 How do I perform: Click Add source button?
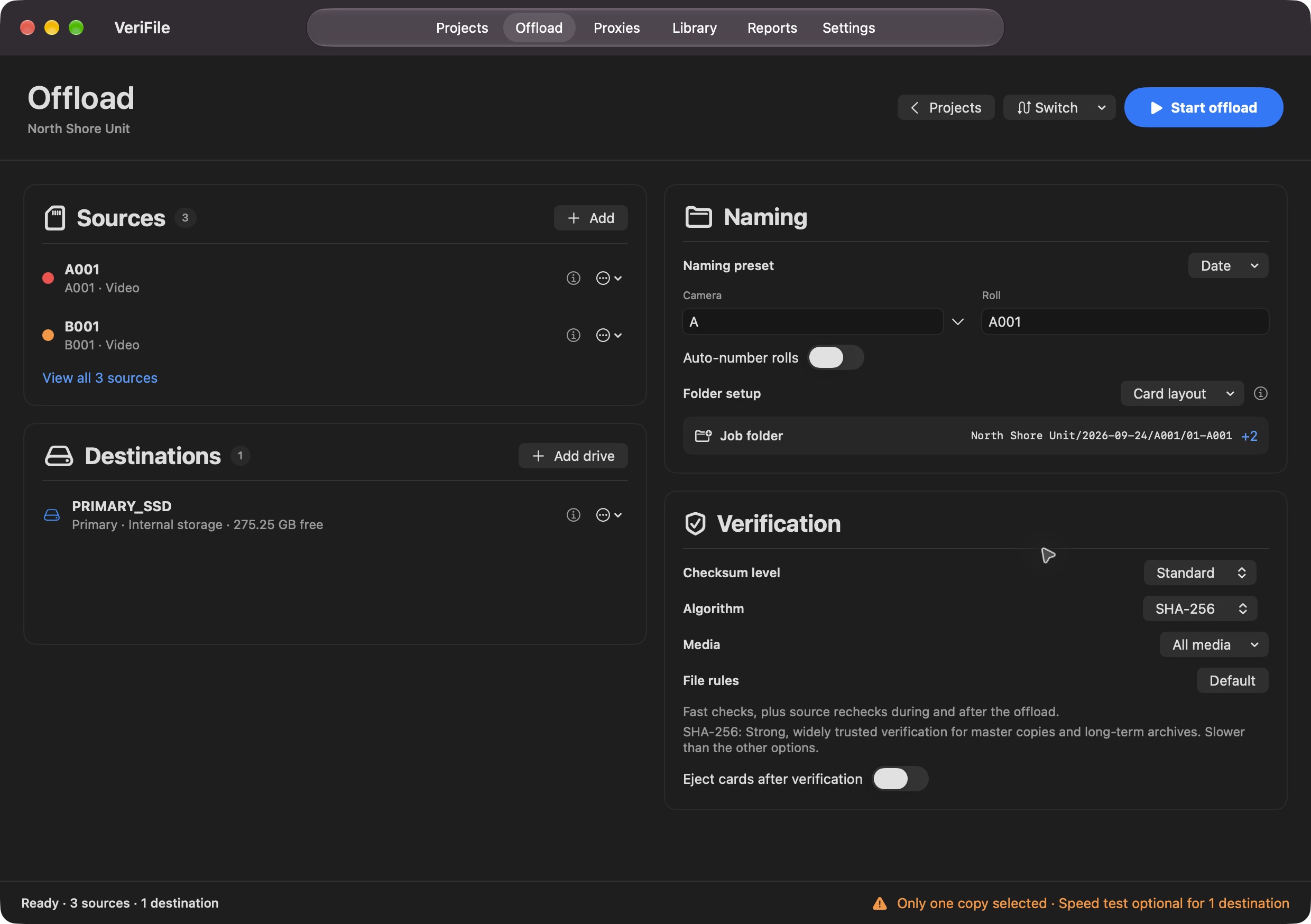point(590,218)
